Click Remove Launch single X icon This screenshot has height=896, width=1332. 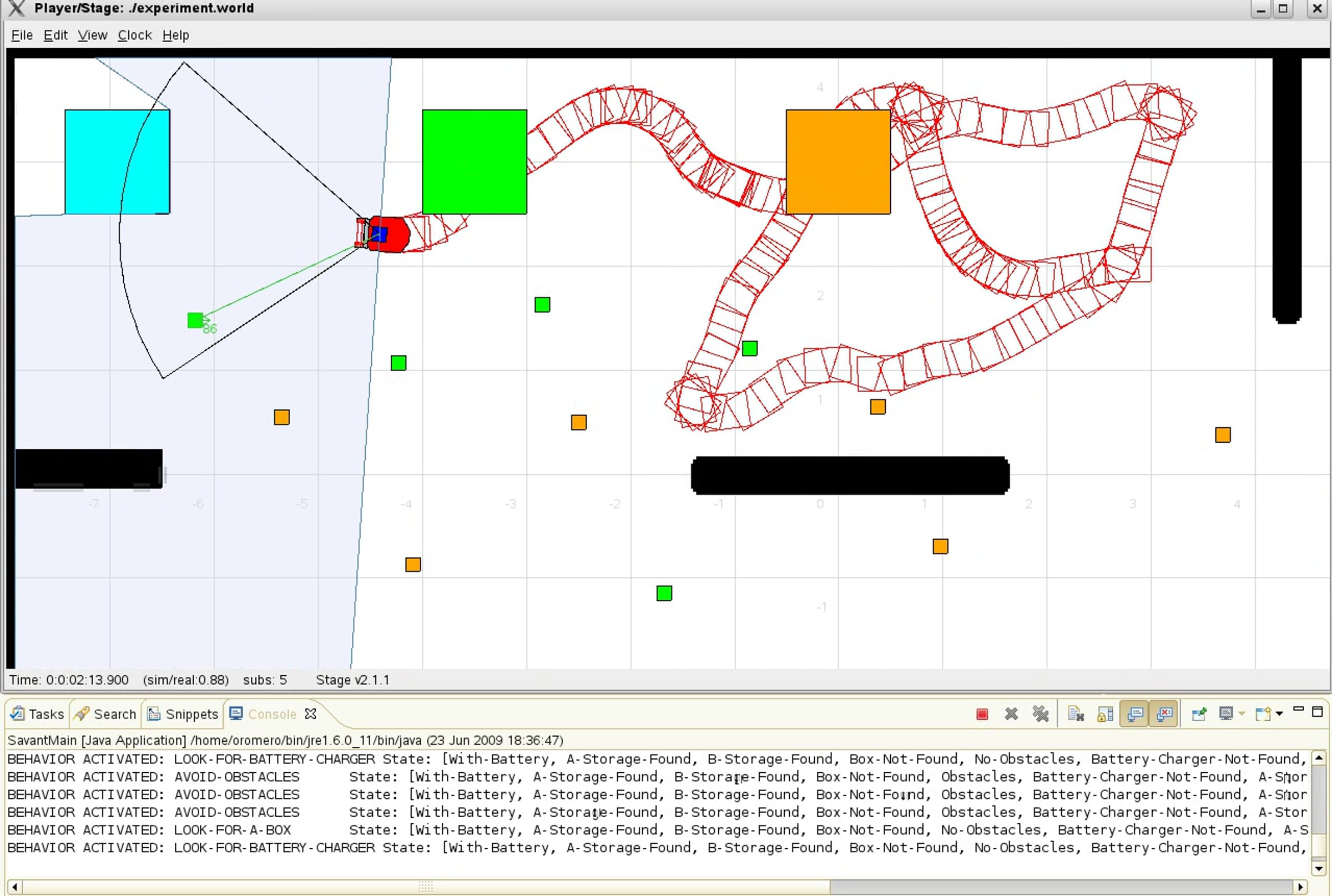(1011, 714)
